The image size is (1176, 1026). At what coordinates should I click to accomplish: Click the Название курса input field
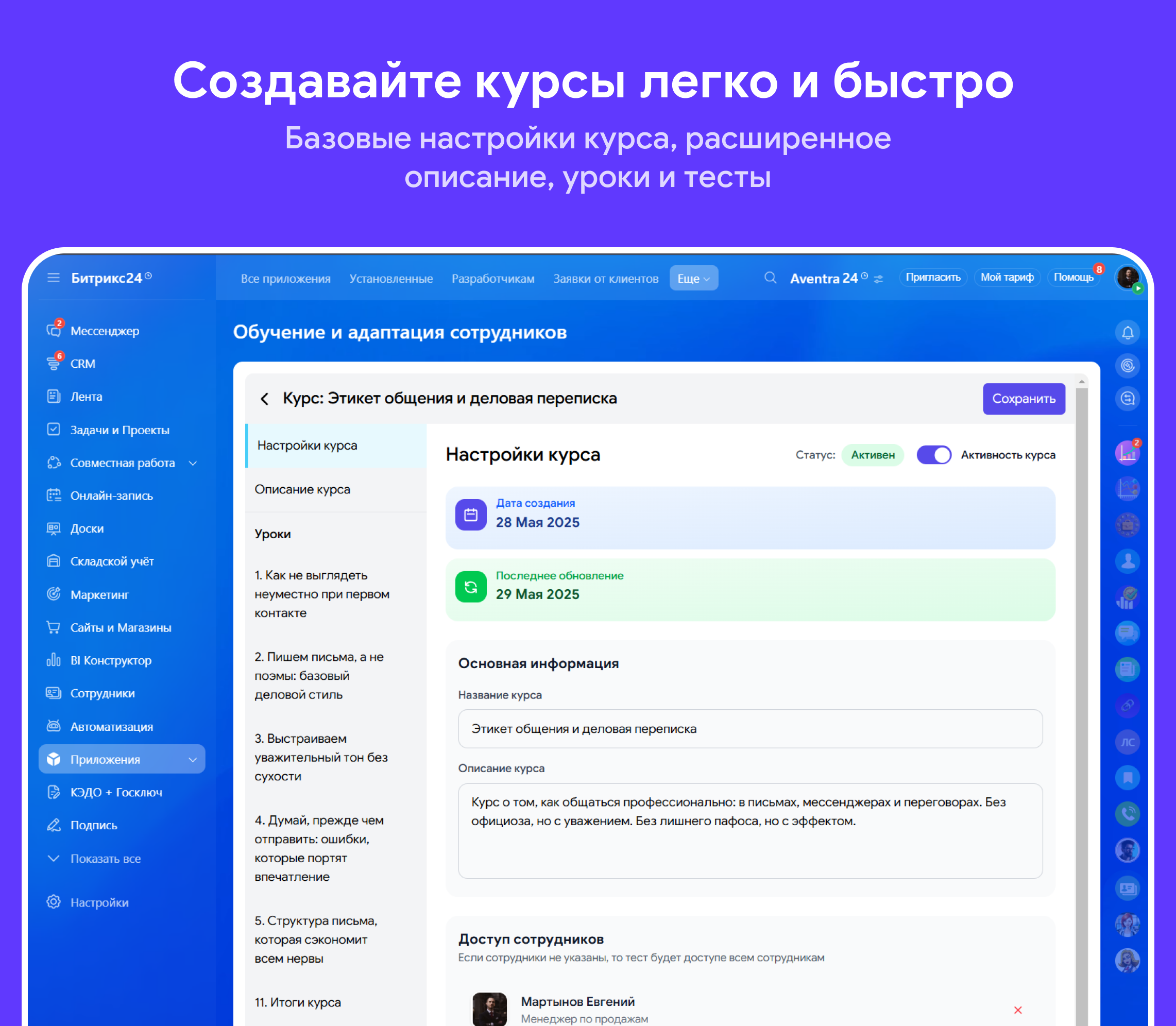coord(749,728)
